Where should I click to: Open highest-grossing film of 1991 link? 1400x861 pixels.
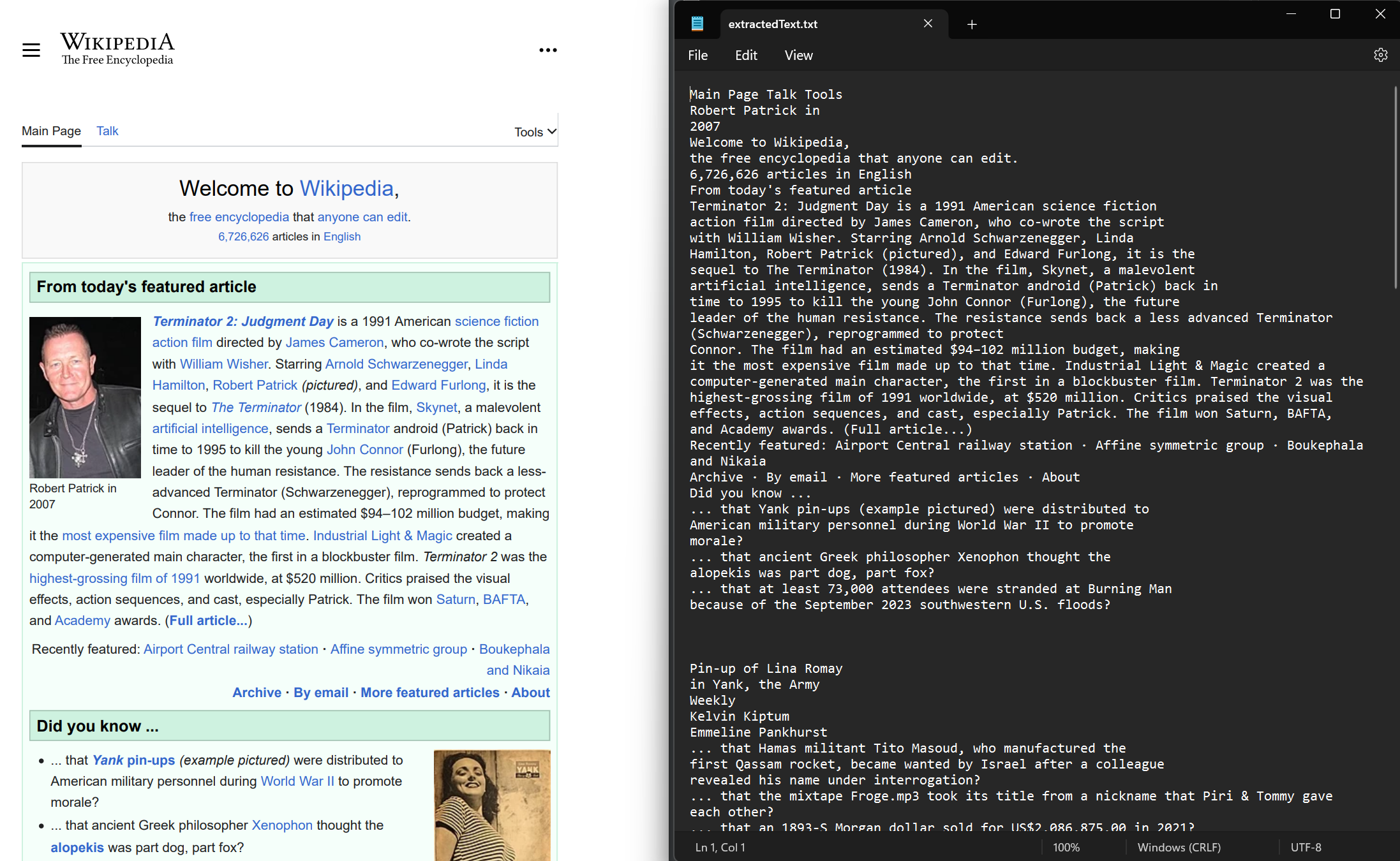tap(114, 578)
